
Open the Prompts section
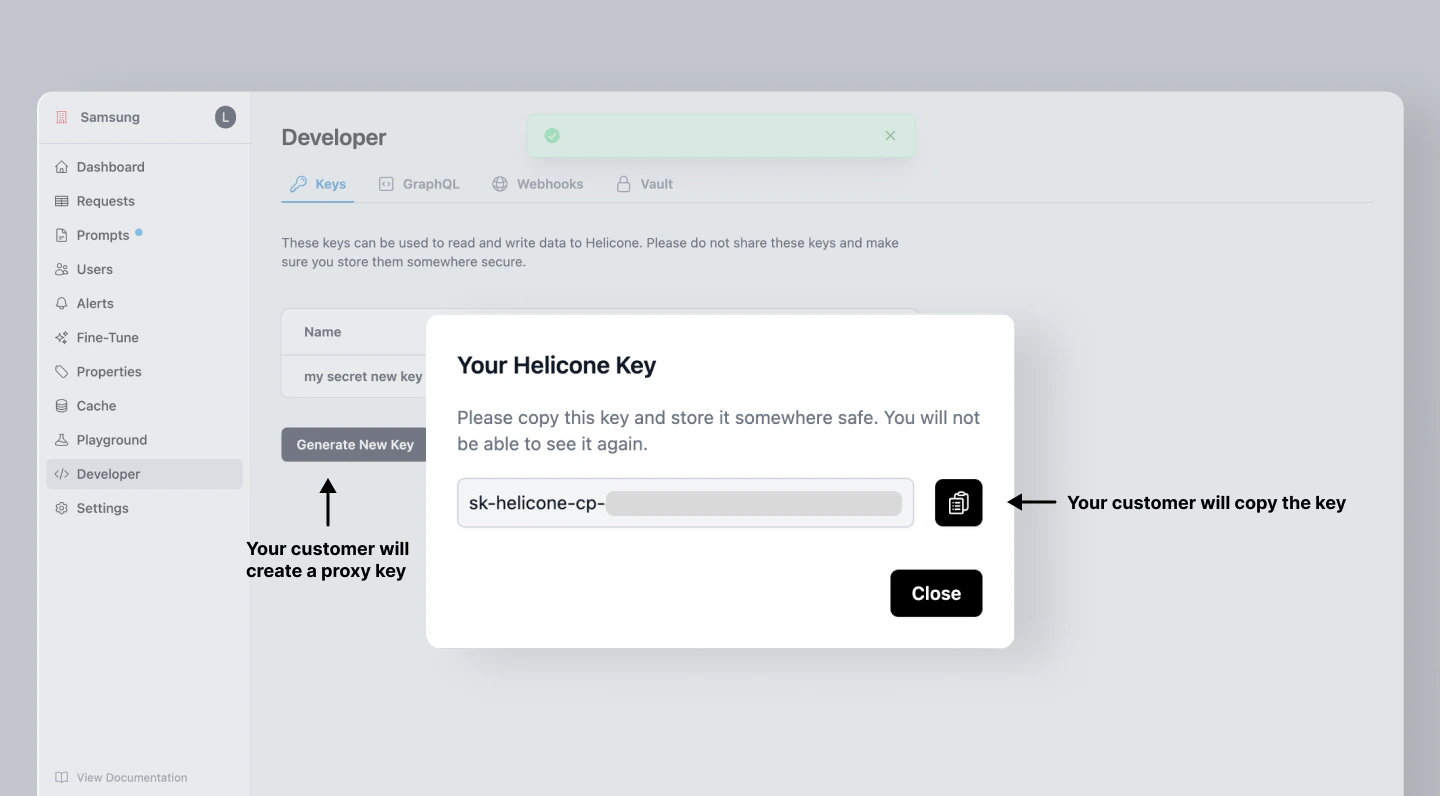point(102,235)
